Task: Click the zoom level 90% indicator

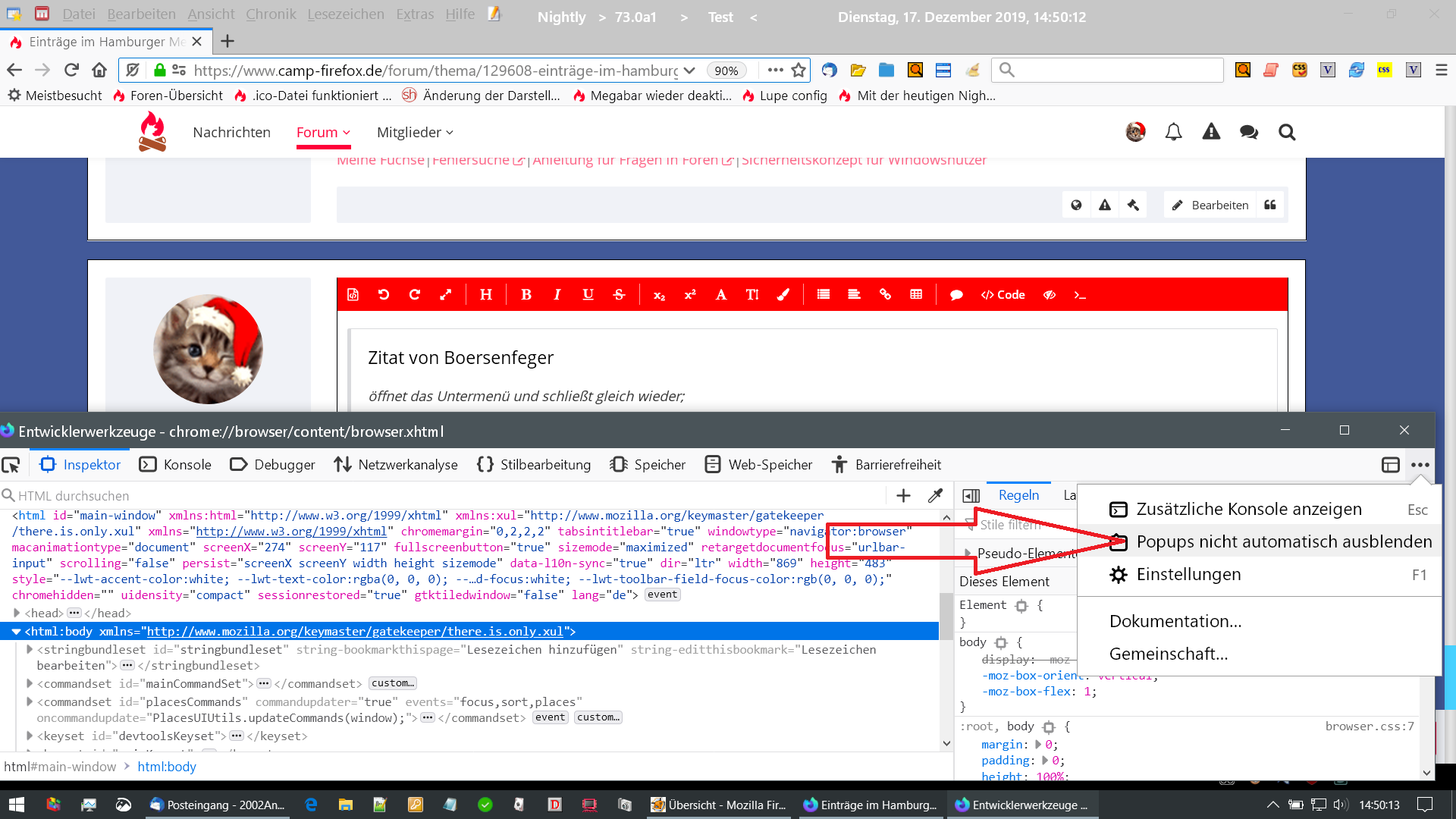Action: [x=726, y=71]
